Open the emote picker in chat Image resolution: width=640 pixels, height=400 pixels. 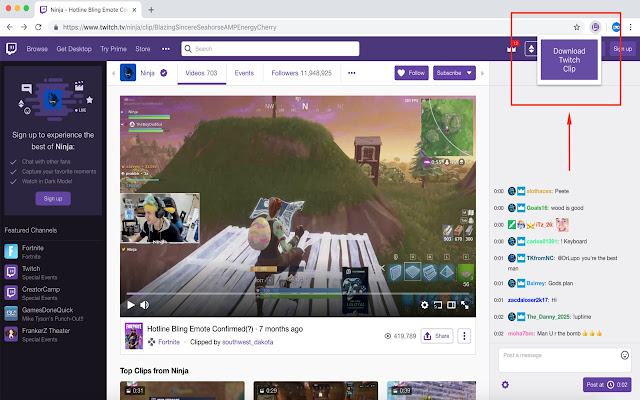624,355
